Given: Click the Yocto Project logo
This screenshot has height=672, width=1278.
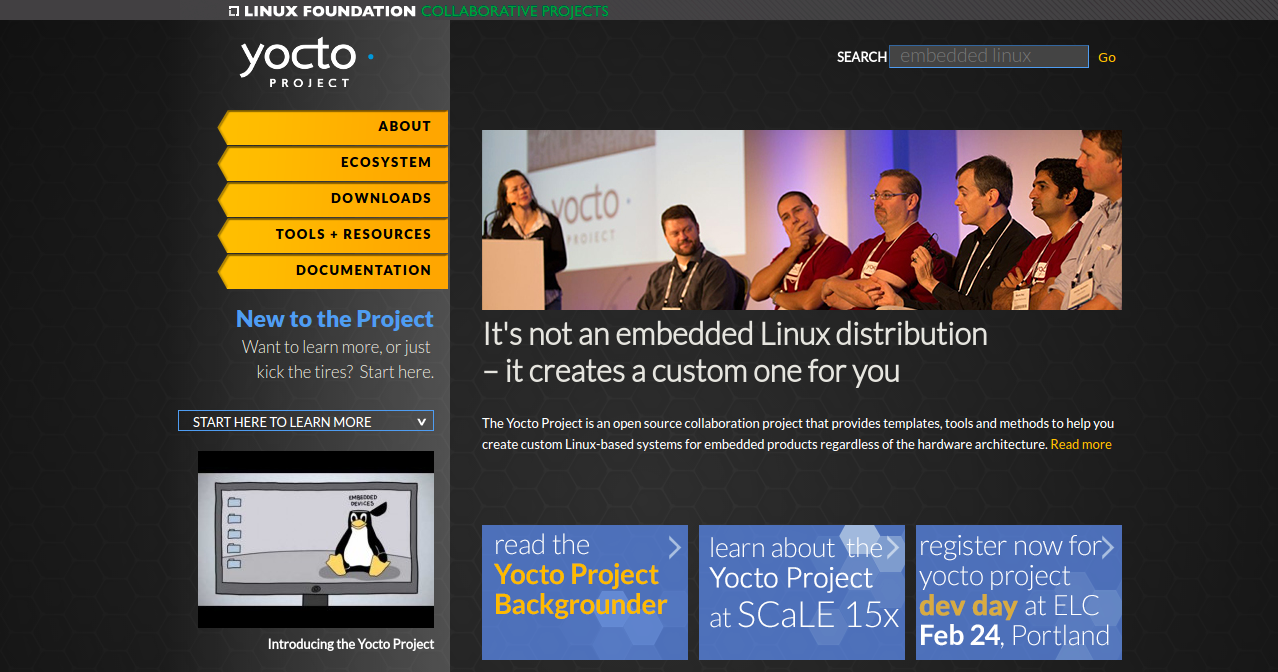Looking at the screenshot, I should coord(307,63).
